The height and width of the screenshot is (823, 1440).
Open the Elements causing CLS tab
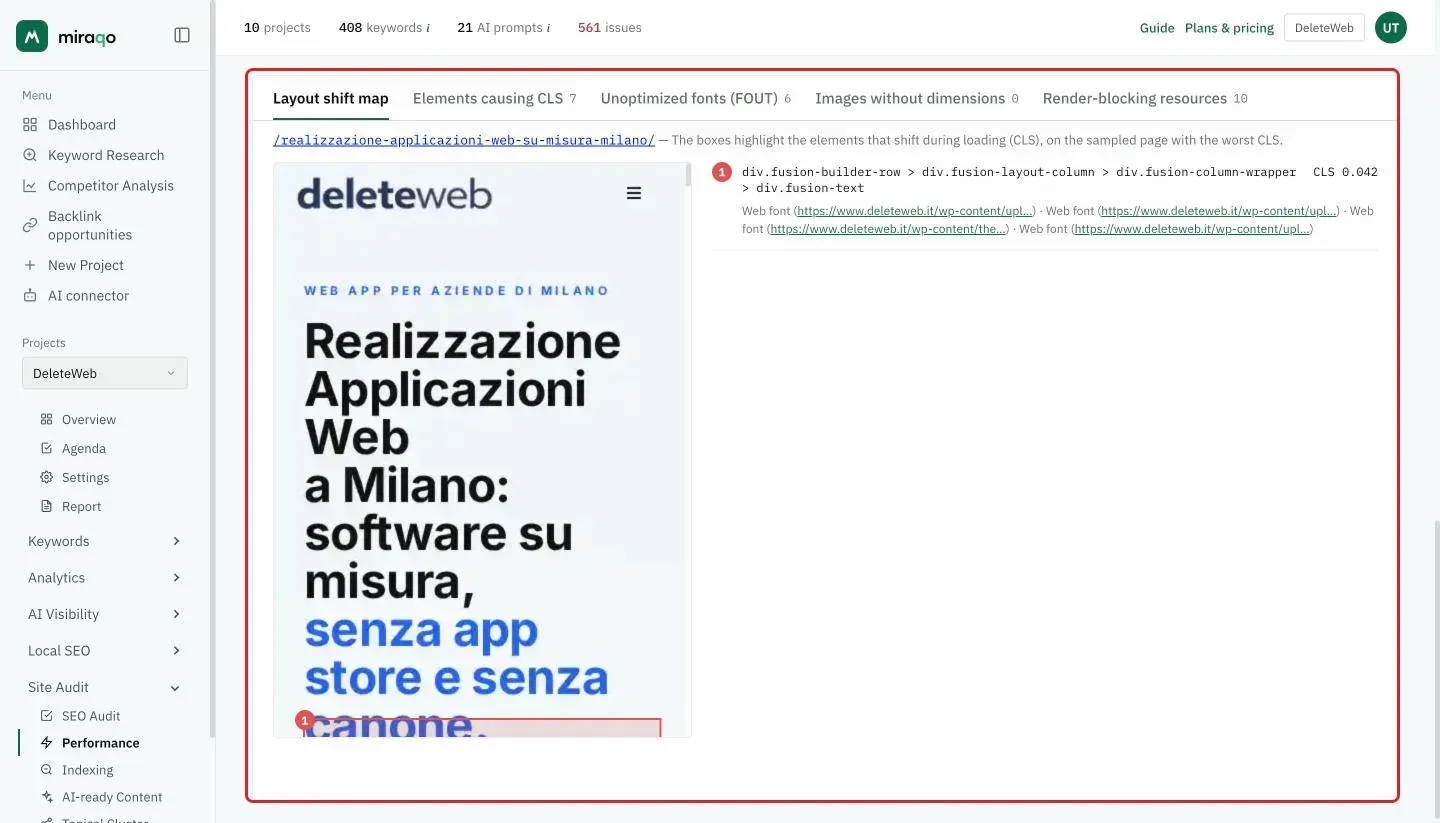pyautogui.click(x=494, y=98)
